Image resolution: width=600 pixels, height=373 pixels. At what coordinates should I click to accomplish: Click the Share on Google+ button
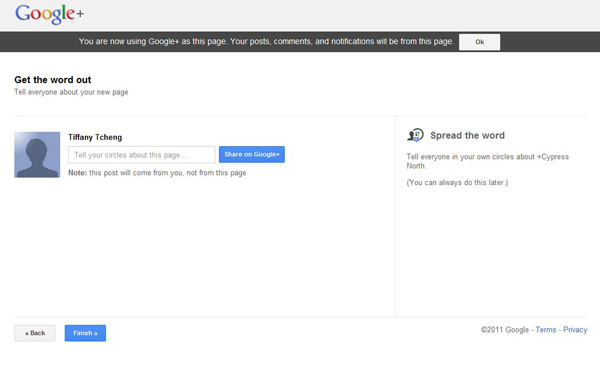pyautogui.click(x=252, y=154)
